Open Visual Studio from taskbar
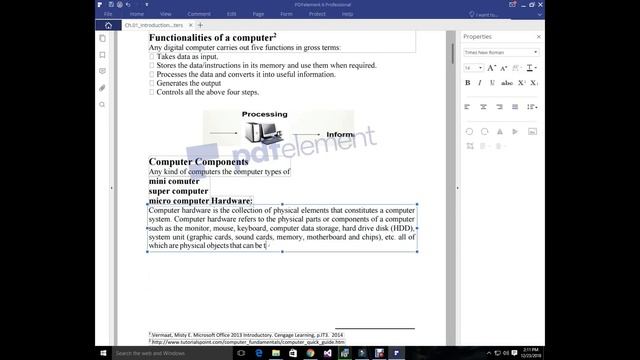The image size is (640, 360). click(327, 353)
